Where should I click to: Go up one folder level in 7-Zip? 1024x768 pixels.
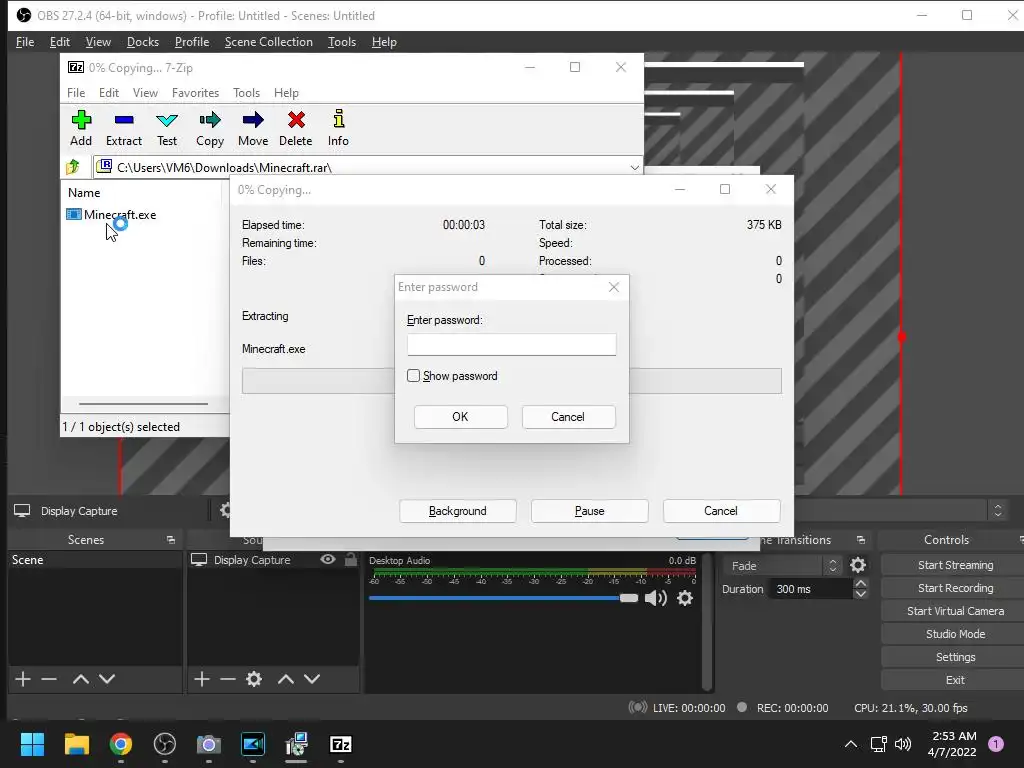pos(73,167)
